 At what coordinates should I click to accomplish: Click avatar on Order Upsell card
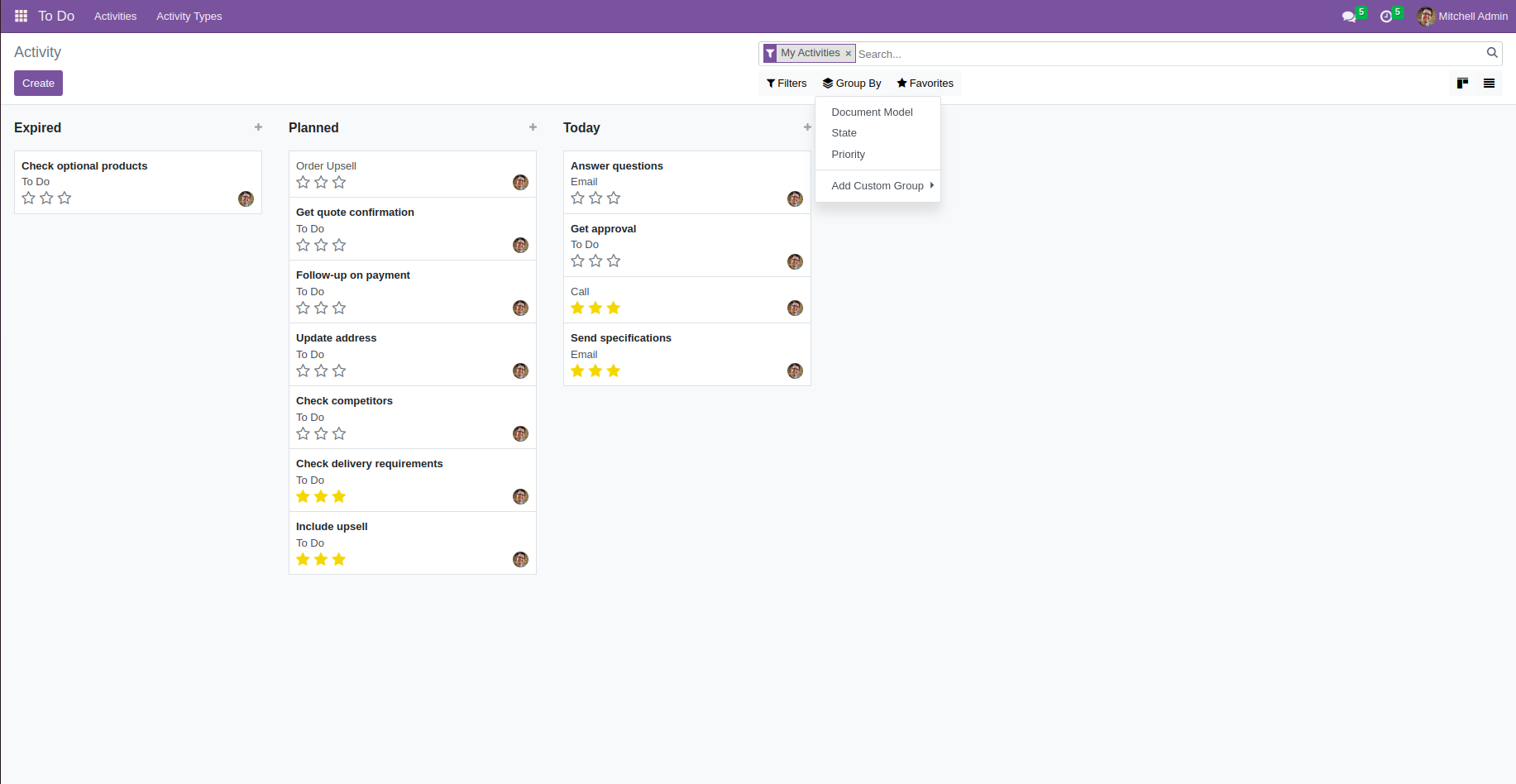tap(520, 182)
